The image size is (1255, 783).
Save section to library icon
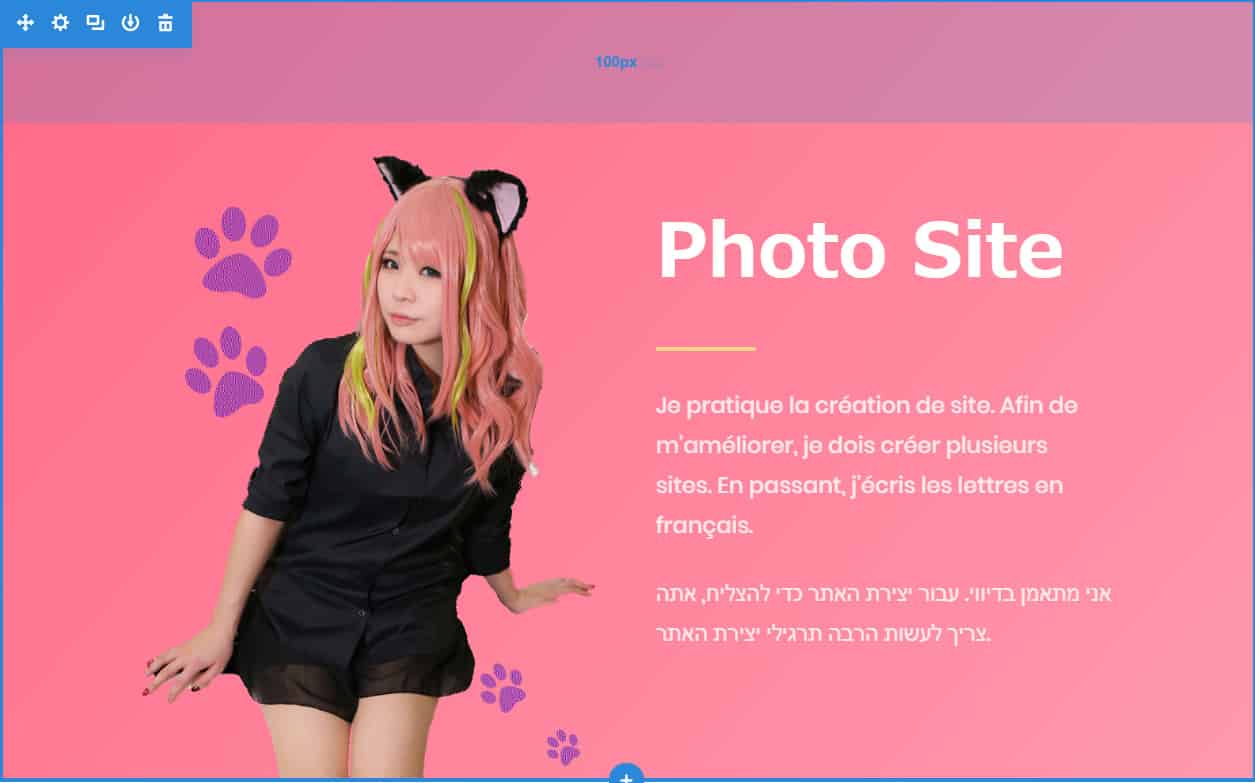(130, 23)
